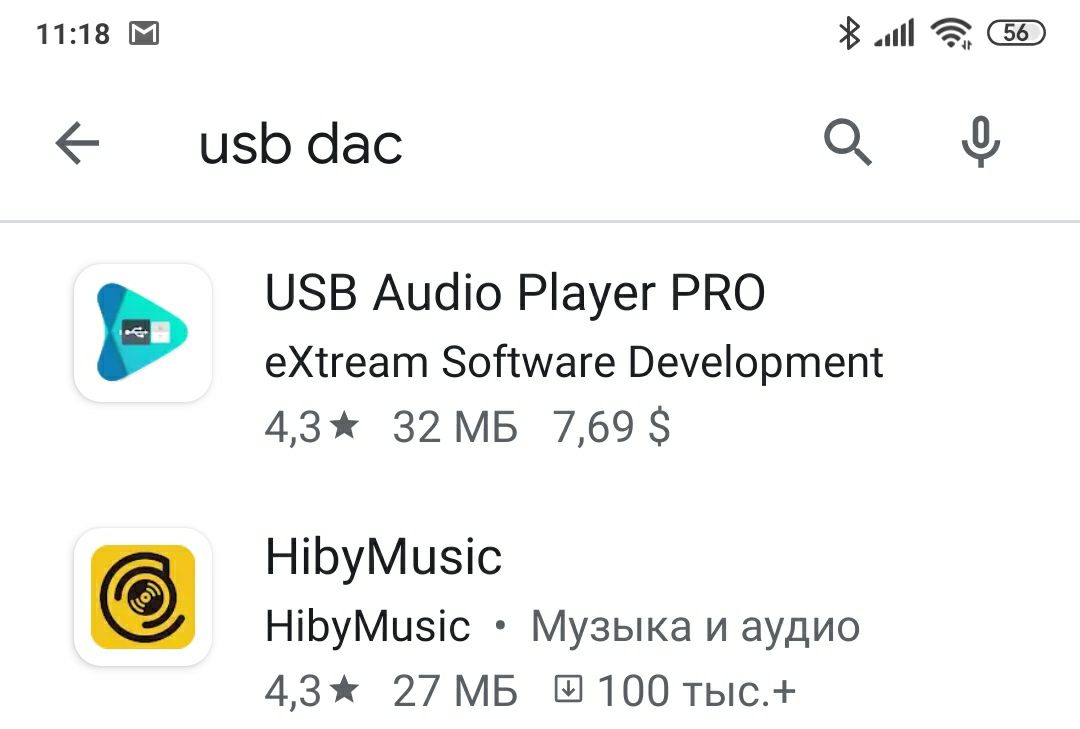The width and height of the screenshot is (1080, 729).
Task: Tap the Gmail notification icon in status bar
Action: 144,33
